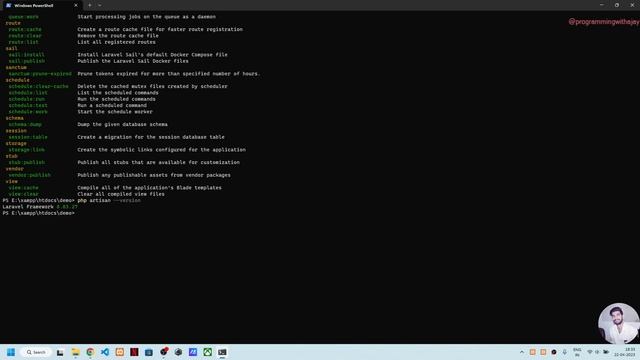Click the first orange tray icon
The height and width of the screenshot is (360, 640).
tap(533, 352)
